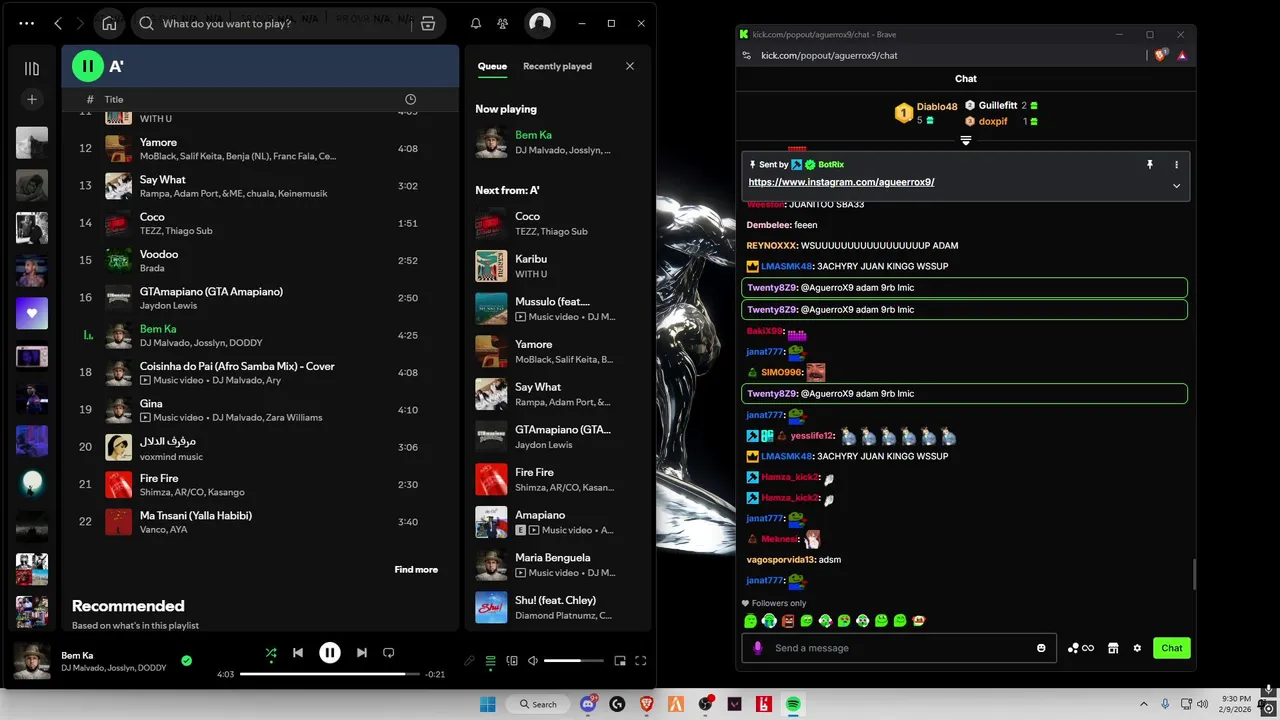Open Spotify What's New notifications bell
This screenshot has height=720, width=1280.
(x=476, y=23)
